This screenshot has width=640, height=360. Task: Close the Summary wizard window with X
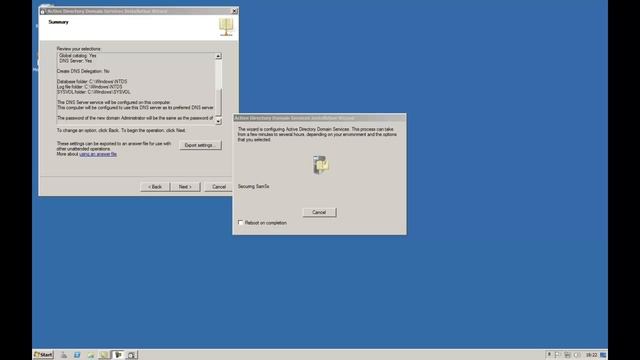[234, 11]
